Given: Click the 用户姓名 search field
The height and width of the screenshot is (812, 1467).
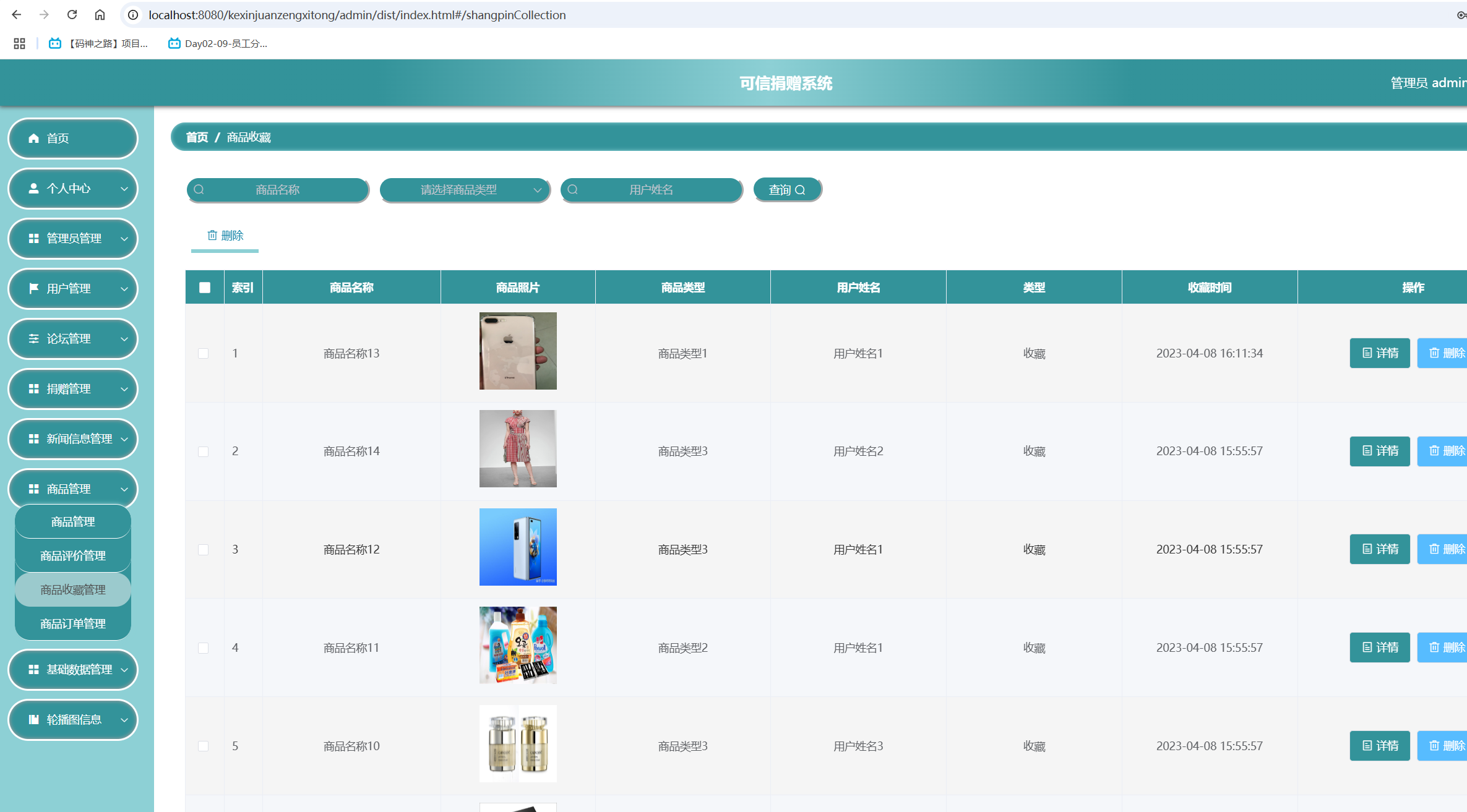Looking at the screenshot, I should point(651,190).
